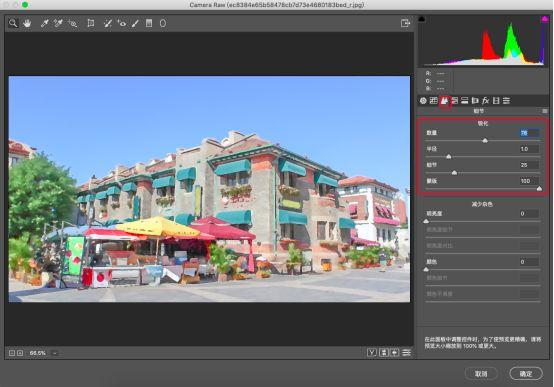This screenshot has height=387, width=554.
Task: Click the Cancel (取消) button
Action: [481, 374]
